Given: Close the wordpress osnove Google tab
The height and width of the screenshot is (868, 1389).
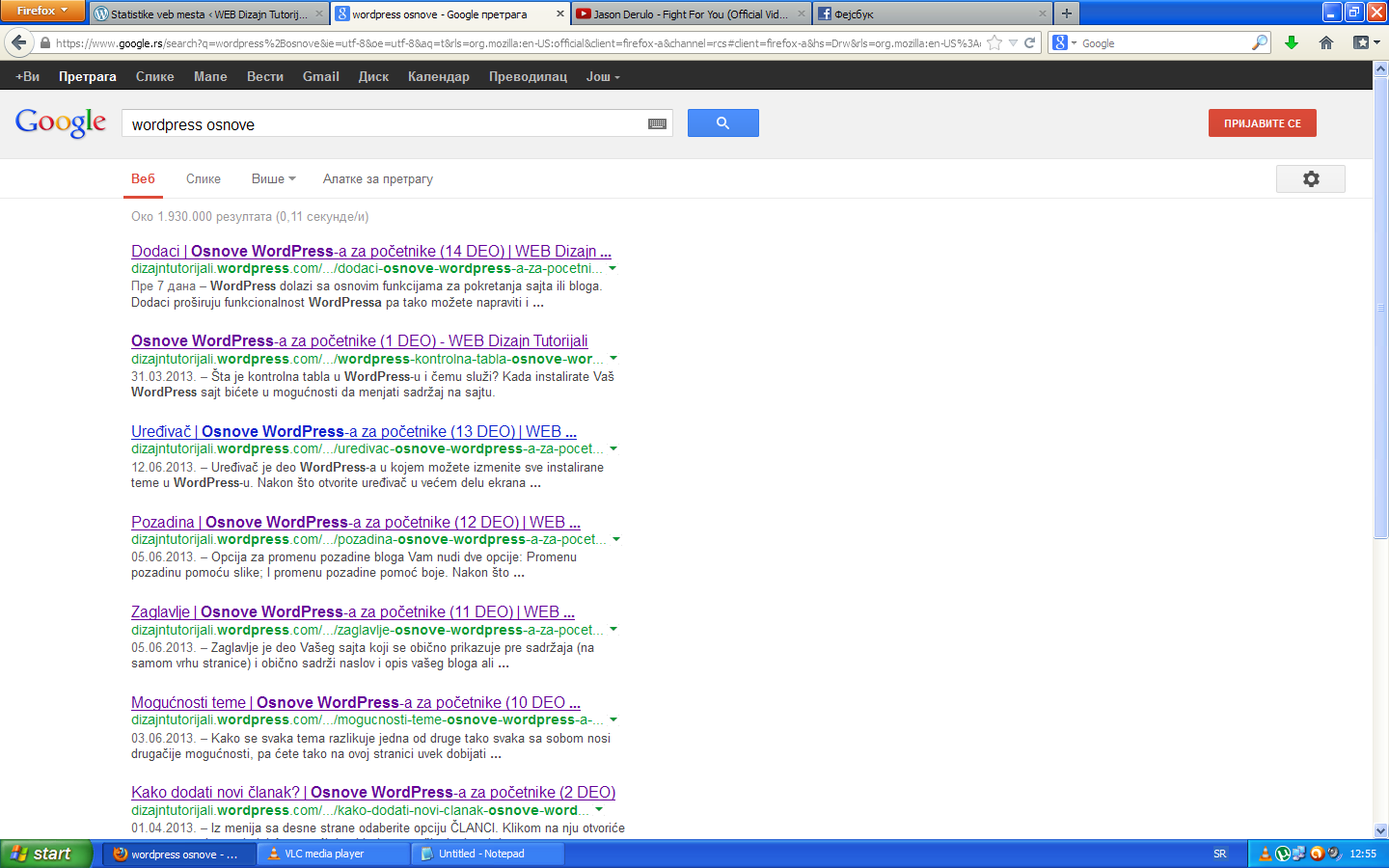Looking at the screenshot, I should [x=559, y=14].
